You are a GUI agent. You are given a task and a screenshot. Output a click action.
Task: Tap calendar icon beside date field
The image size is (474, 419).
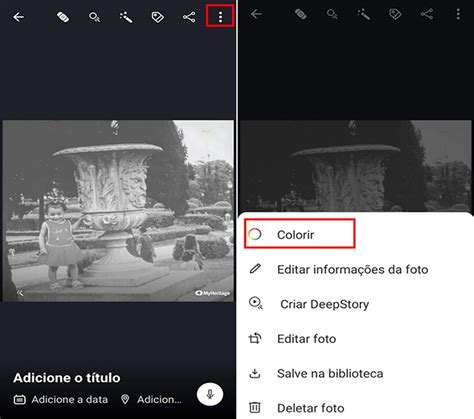tap(20, 399)
